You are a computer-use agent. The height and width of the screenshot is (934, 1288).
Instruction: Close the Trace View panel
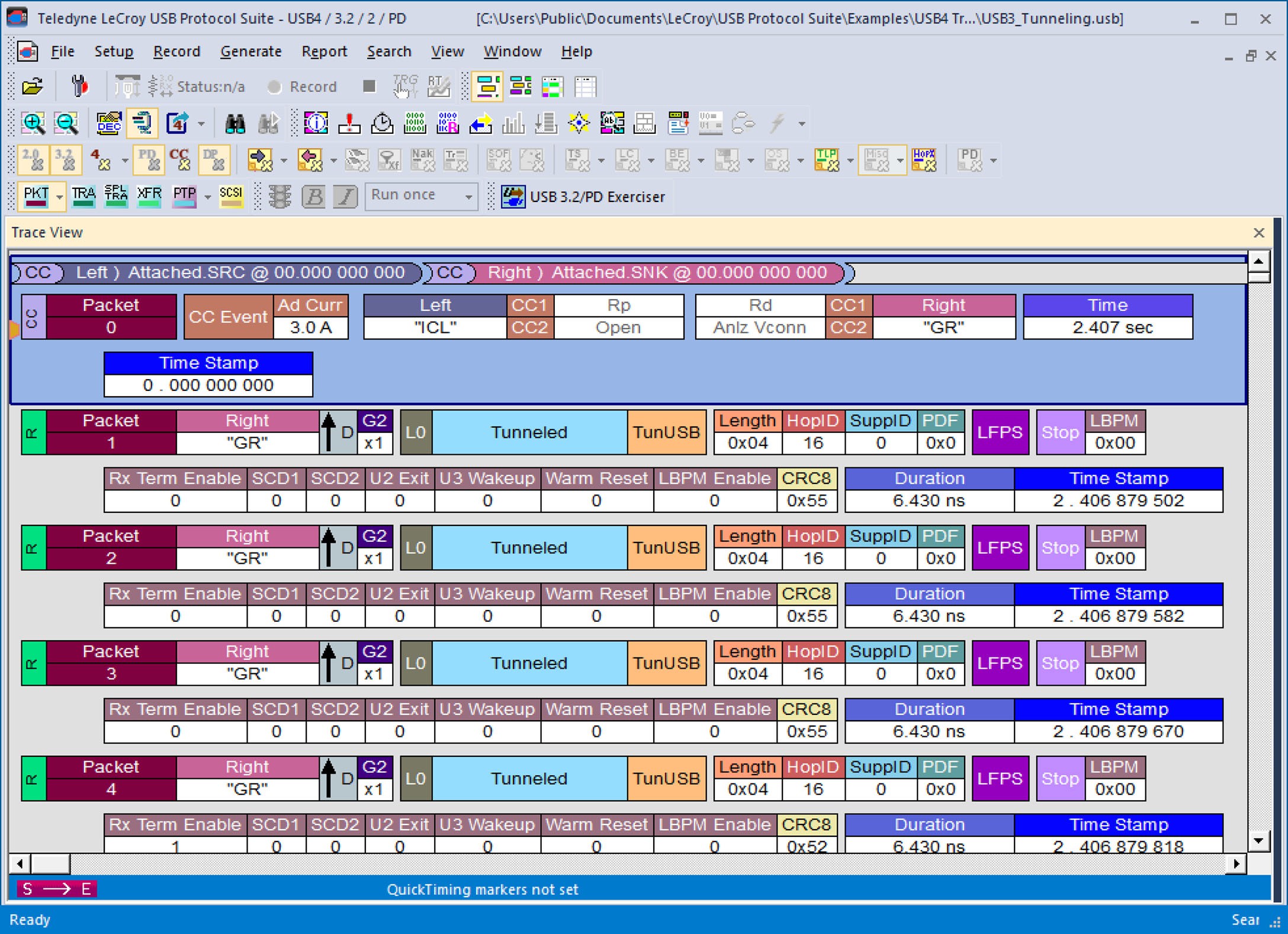(x=1259, y=233)
